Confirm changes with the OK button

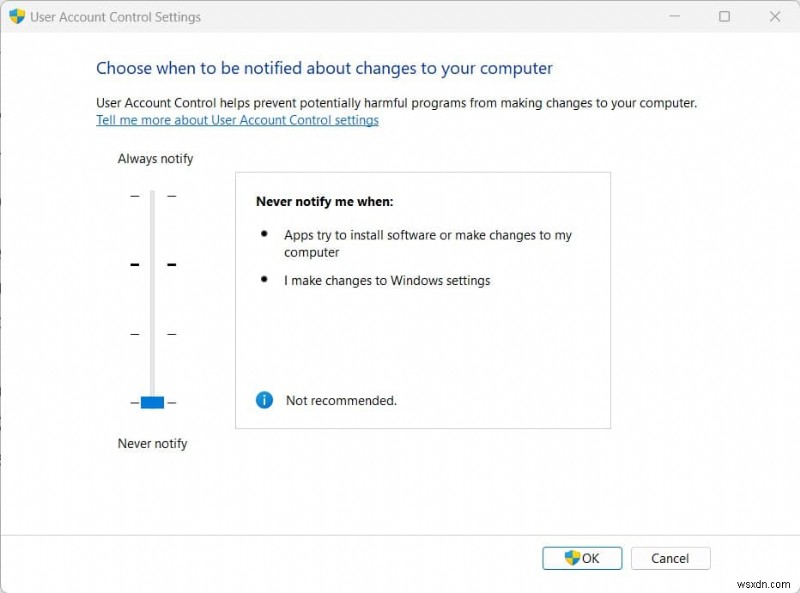click(x=582, y=558)
